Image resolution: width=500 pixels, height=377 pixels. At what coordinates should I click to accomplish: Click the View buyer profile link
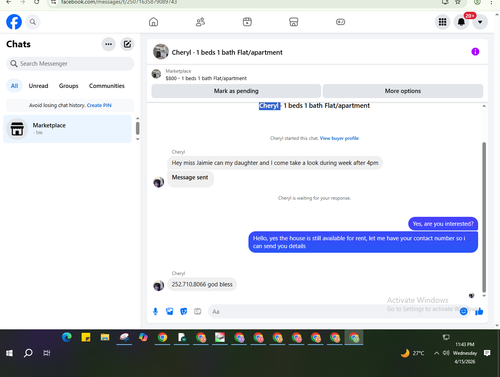tap(339, 138)
